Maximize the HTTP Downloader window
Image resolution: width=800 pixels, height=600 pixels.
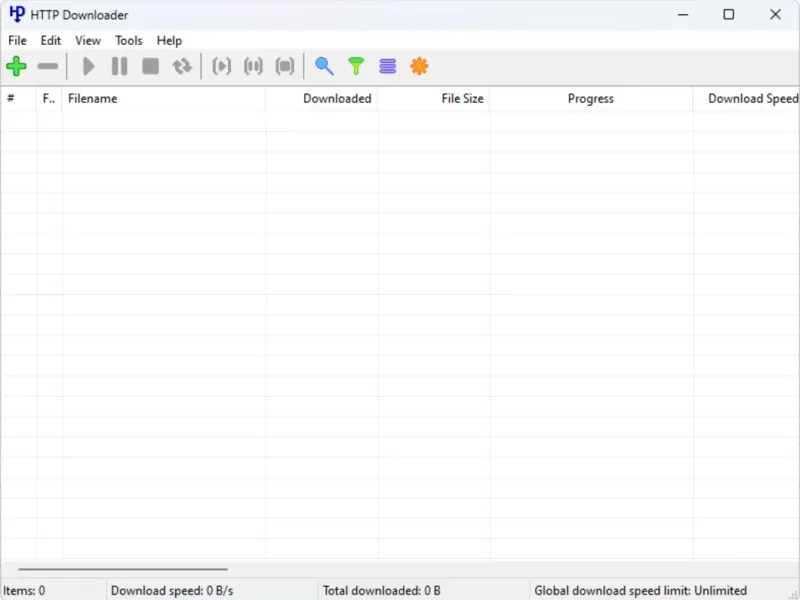pos(729,14)
